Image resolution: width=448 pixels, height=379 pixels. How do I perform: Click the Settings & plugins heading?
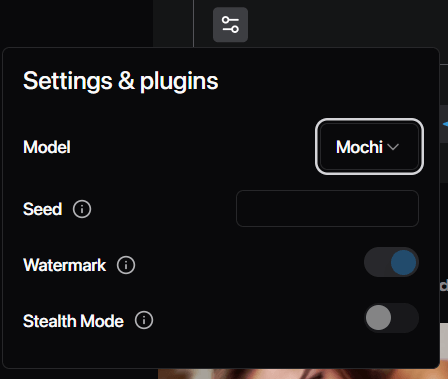[121, 81]
